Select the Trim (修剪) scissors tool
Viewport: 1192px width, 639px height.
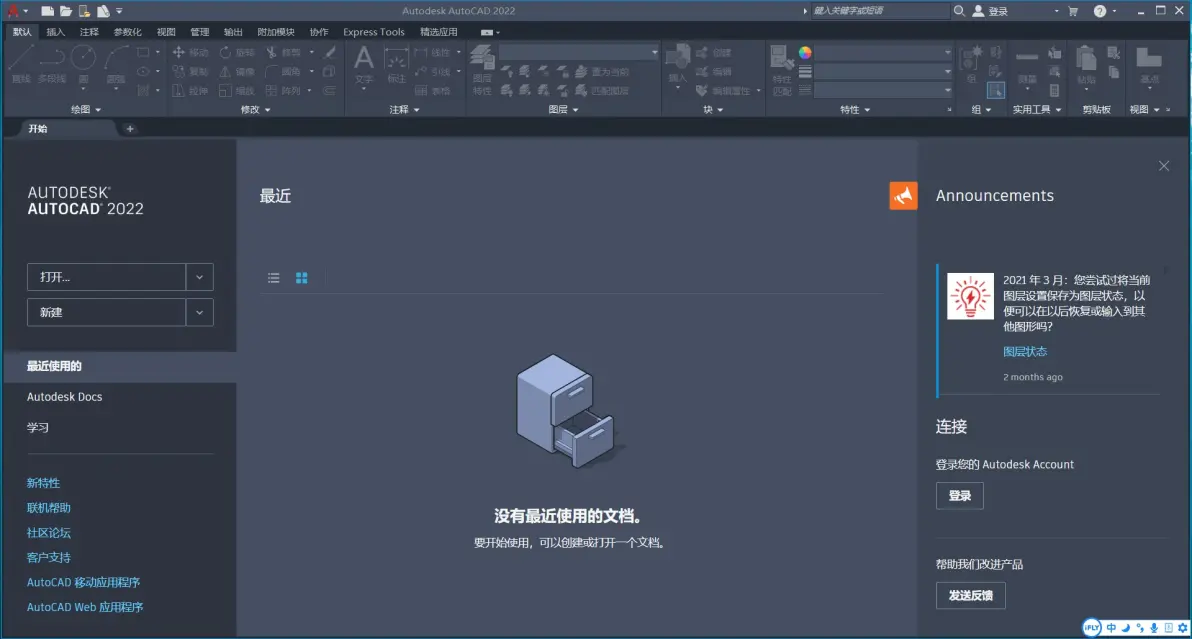[x=284, y=52]
